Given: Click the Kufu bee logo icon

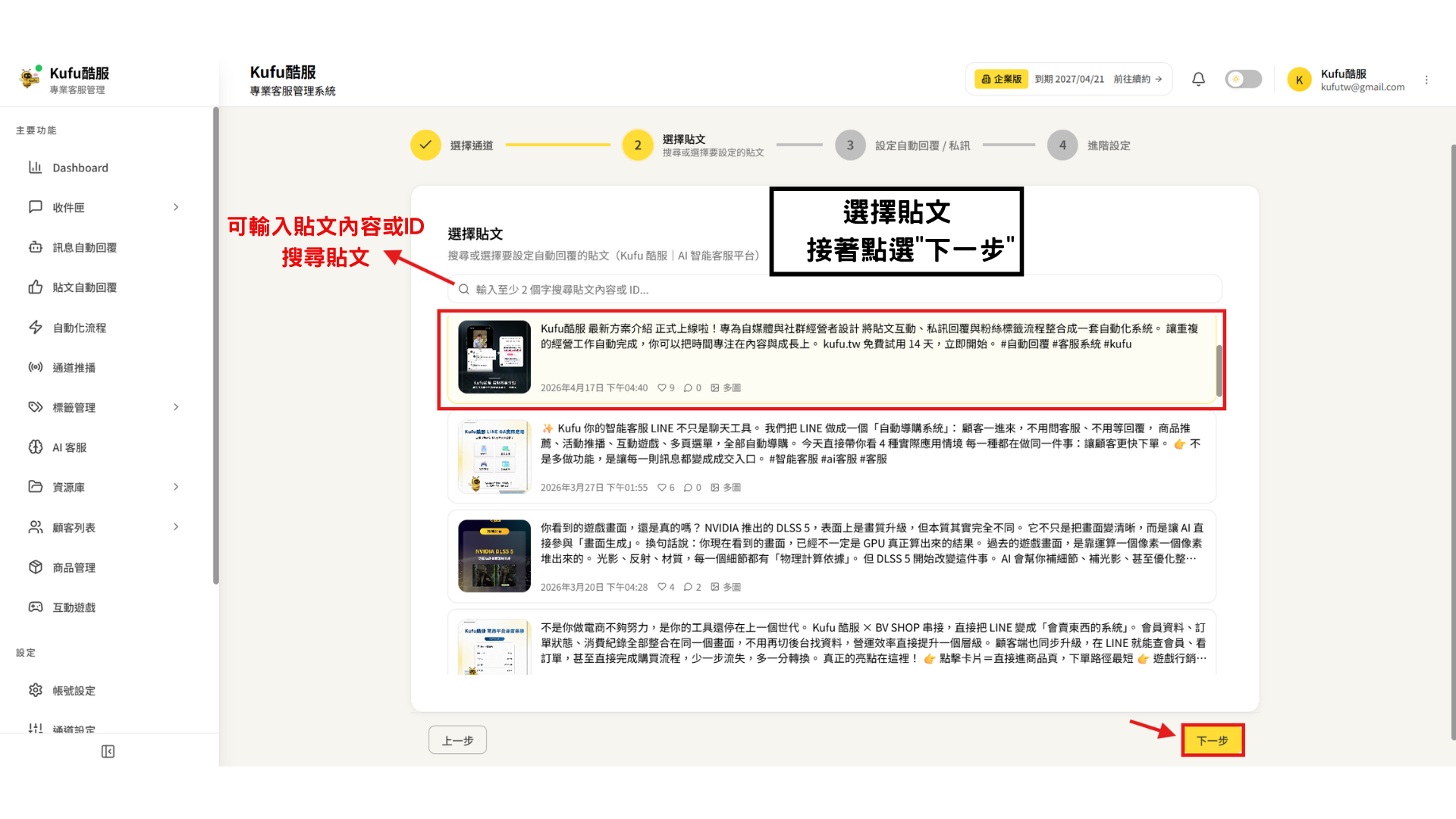Looking at the screenshot, I should 30,77.
